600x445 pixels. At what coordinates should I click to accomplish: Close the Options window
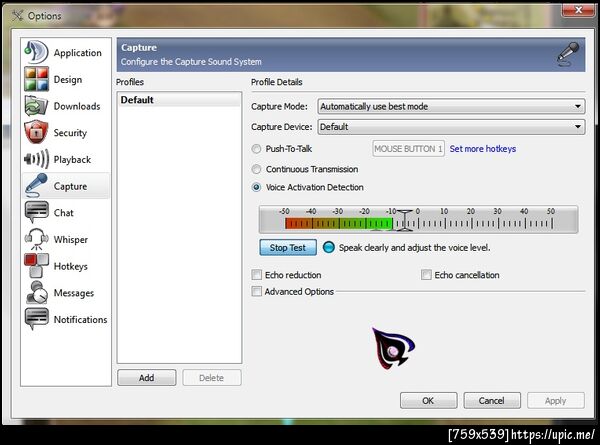point(578,10)
